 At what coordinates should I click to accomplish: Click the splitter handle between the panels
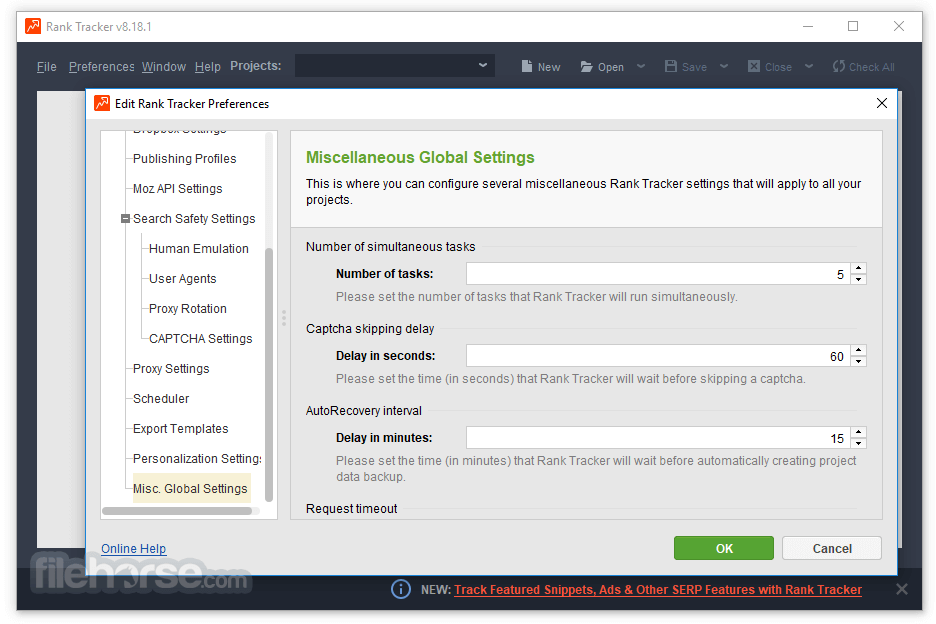point(284,317)
